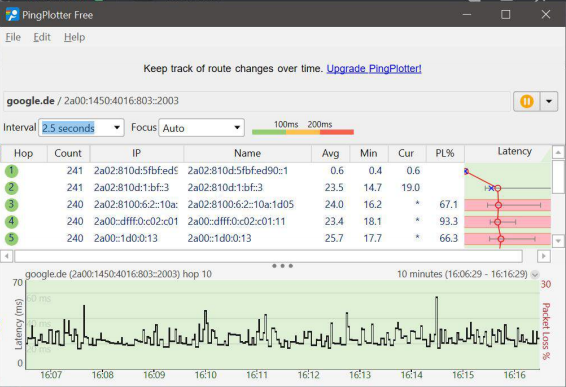
Task: Open the Help menu
Action: [x=74, y=37]
